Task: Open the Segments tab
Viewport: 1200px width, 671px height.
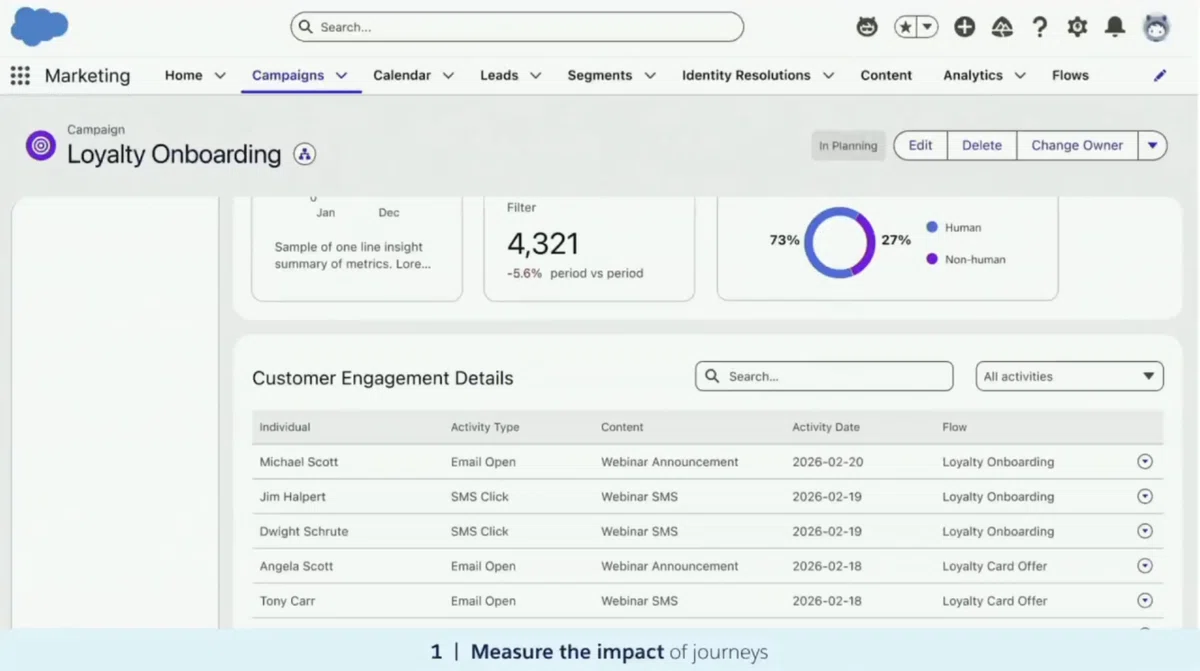Action: (600, 75)
